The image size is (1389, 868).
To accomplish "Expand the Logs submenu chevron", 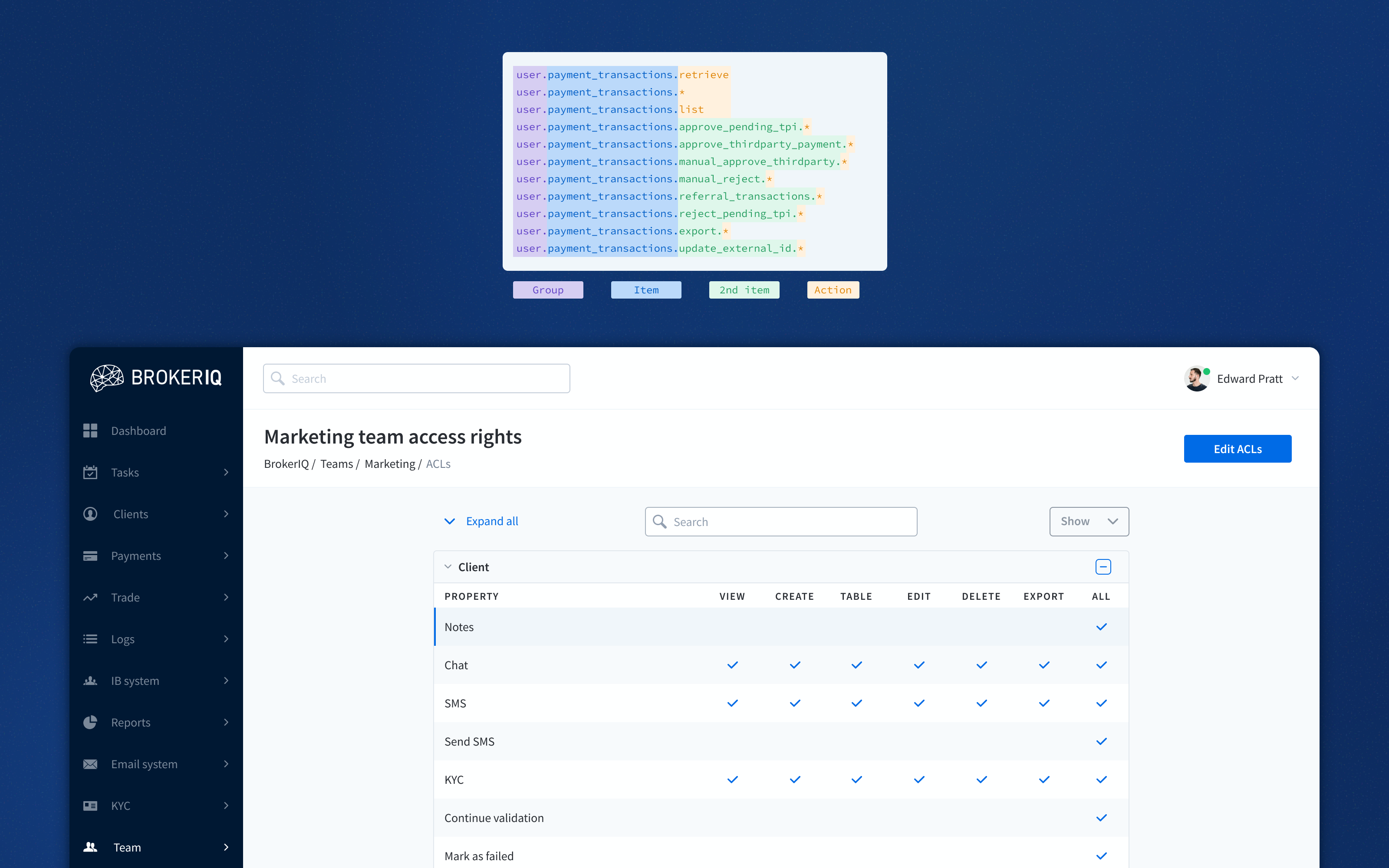I will pyautogui.click(x=226, y=639).
